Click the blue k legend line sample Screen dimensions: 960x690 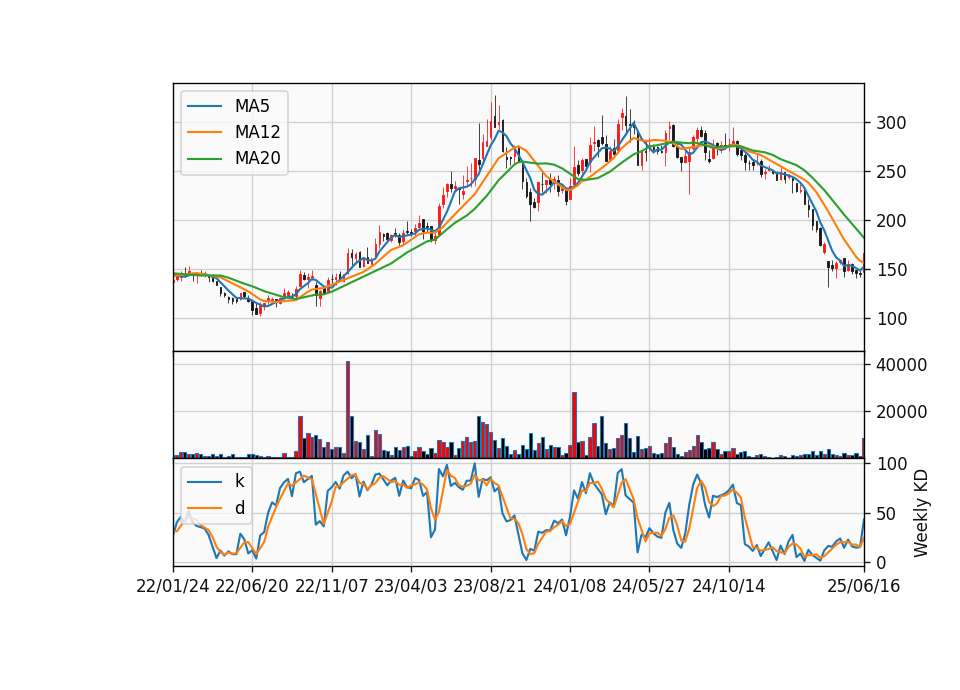pyautogui.click(x=204, y=482)
